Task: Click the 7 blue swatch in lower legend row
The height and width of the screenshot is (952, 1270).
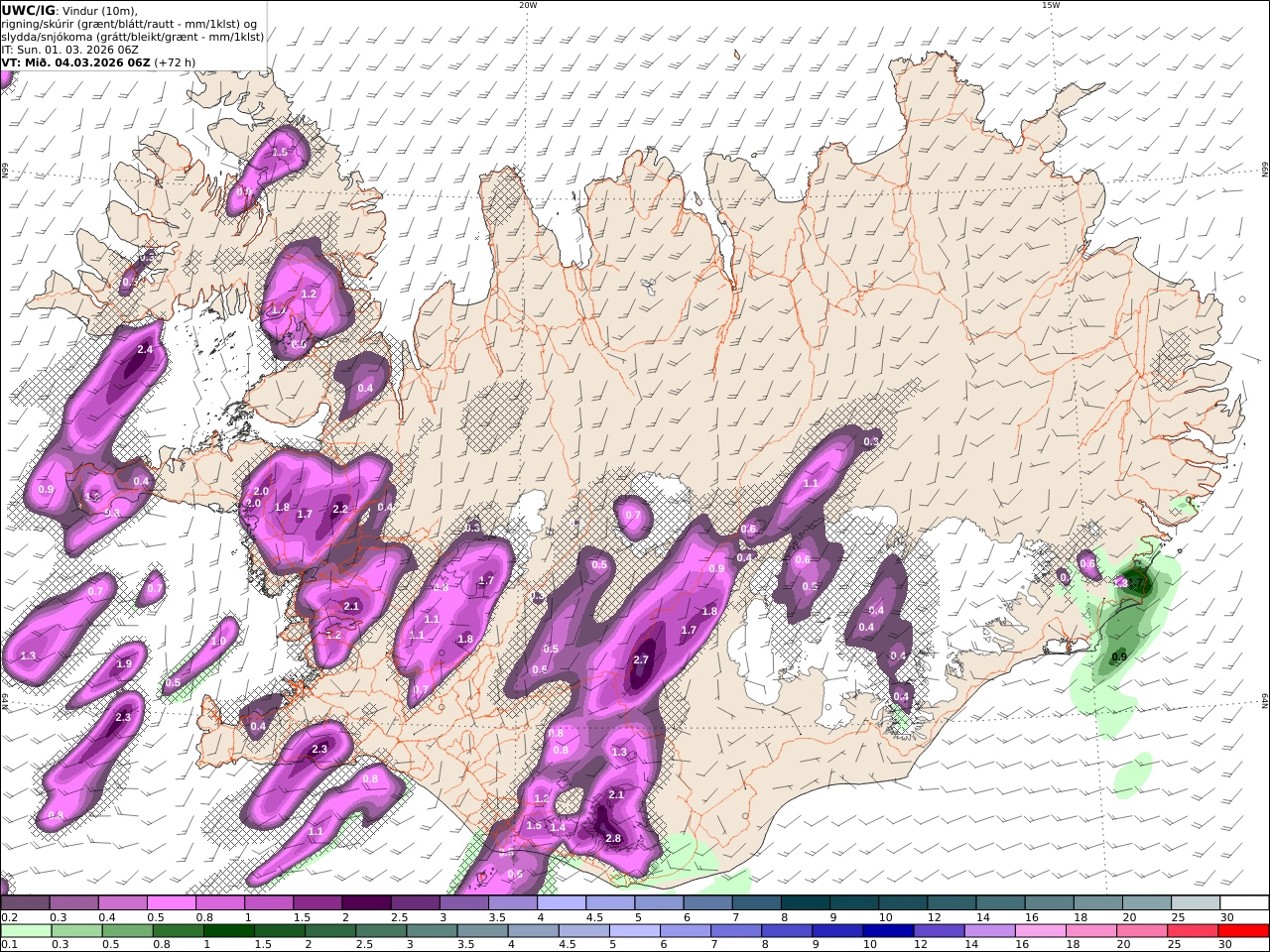Action: coord(736,931)
